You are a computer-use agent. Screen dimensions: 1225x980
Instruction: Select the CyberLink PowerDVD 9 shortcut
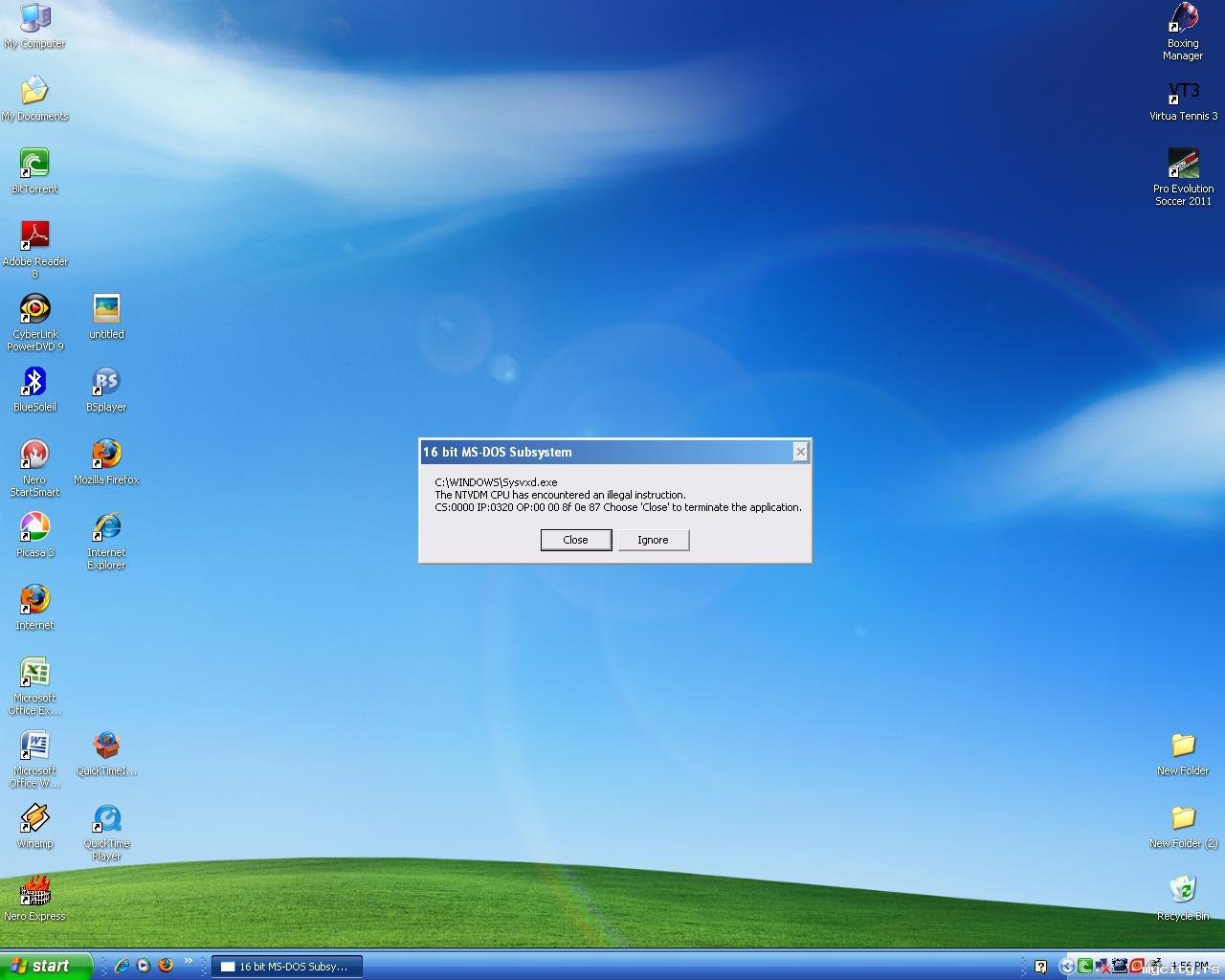coord(34,322)
